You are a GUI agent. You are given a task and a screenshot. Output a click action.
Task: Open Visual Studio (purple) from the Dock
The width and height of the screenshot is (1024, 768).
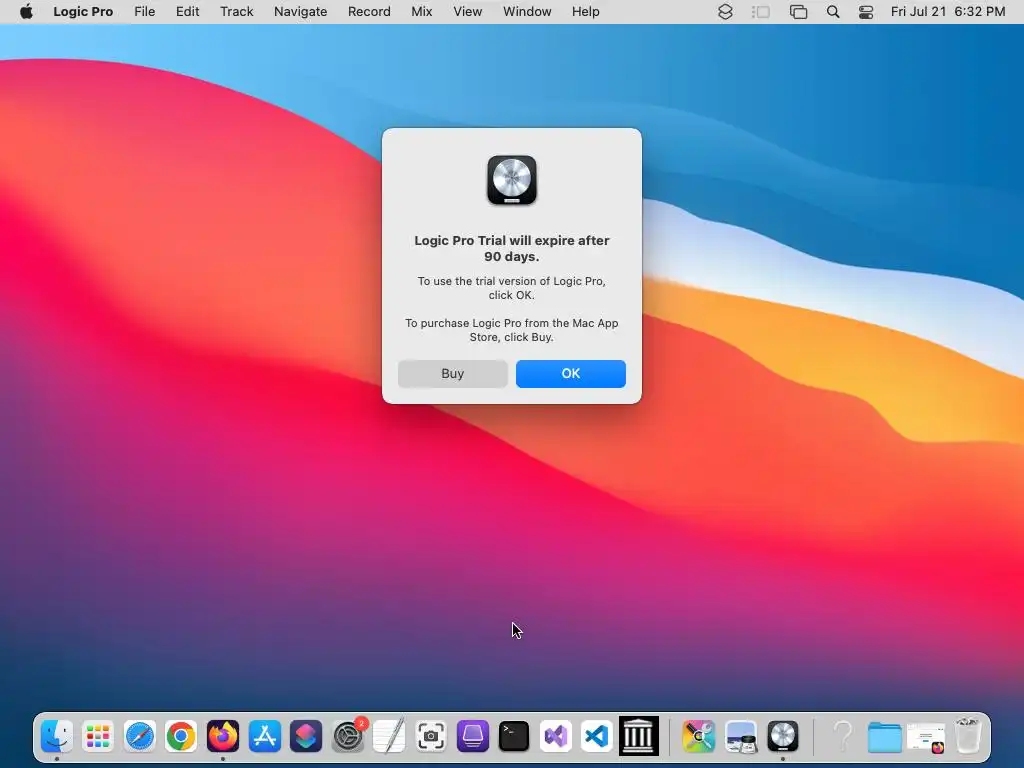(556, 736)
